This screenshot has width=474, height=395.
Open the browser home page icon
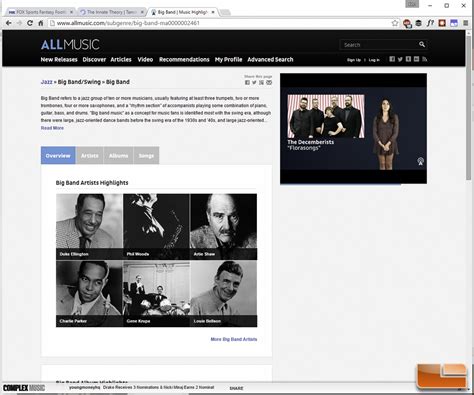41,23
